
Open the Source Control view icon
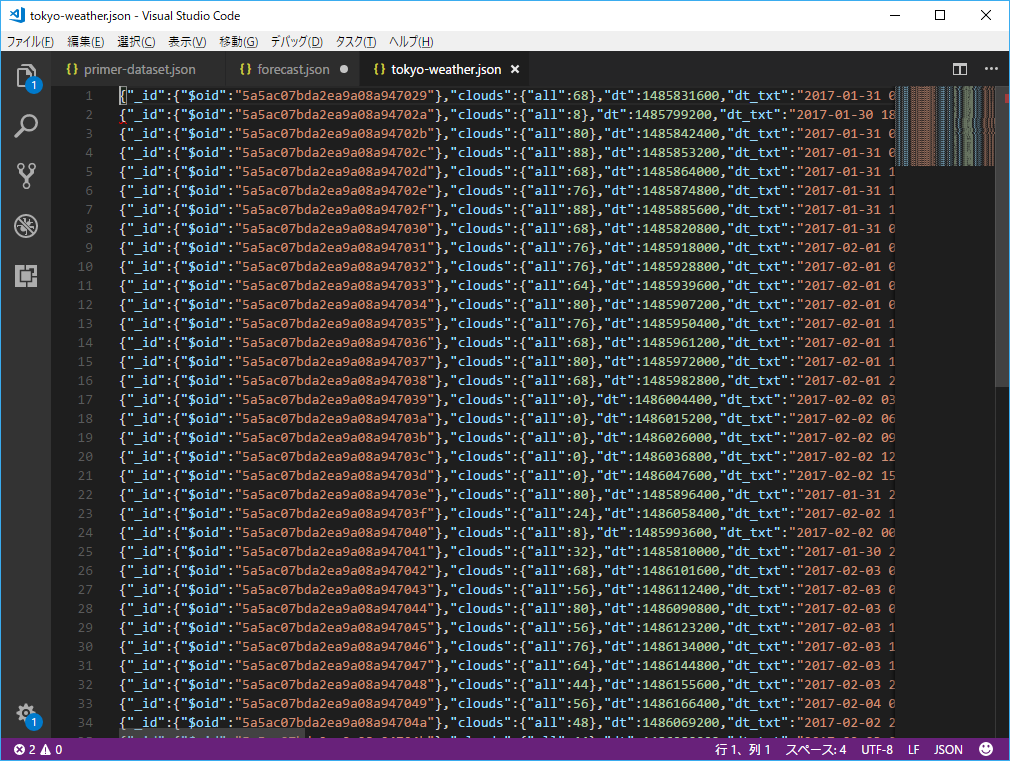click(x=26, y=175)
